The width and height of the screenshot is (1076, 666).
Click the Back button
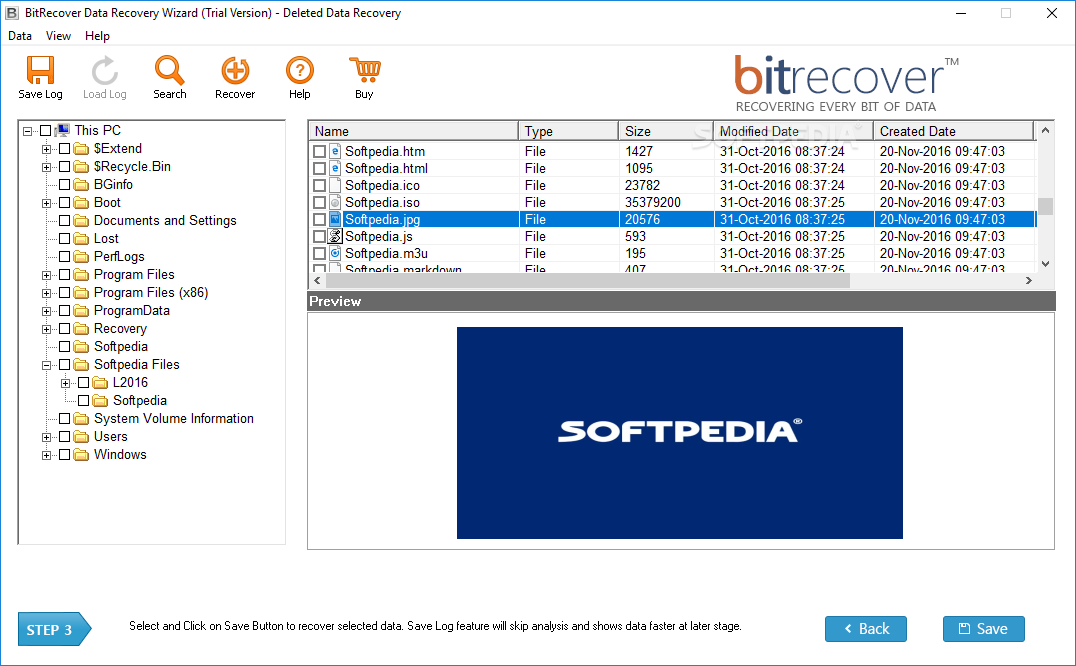click(x=865, y=629)
